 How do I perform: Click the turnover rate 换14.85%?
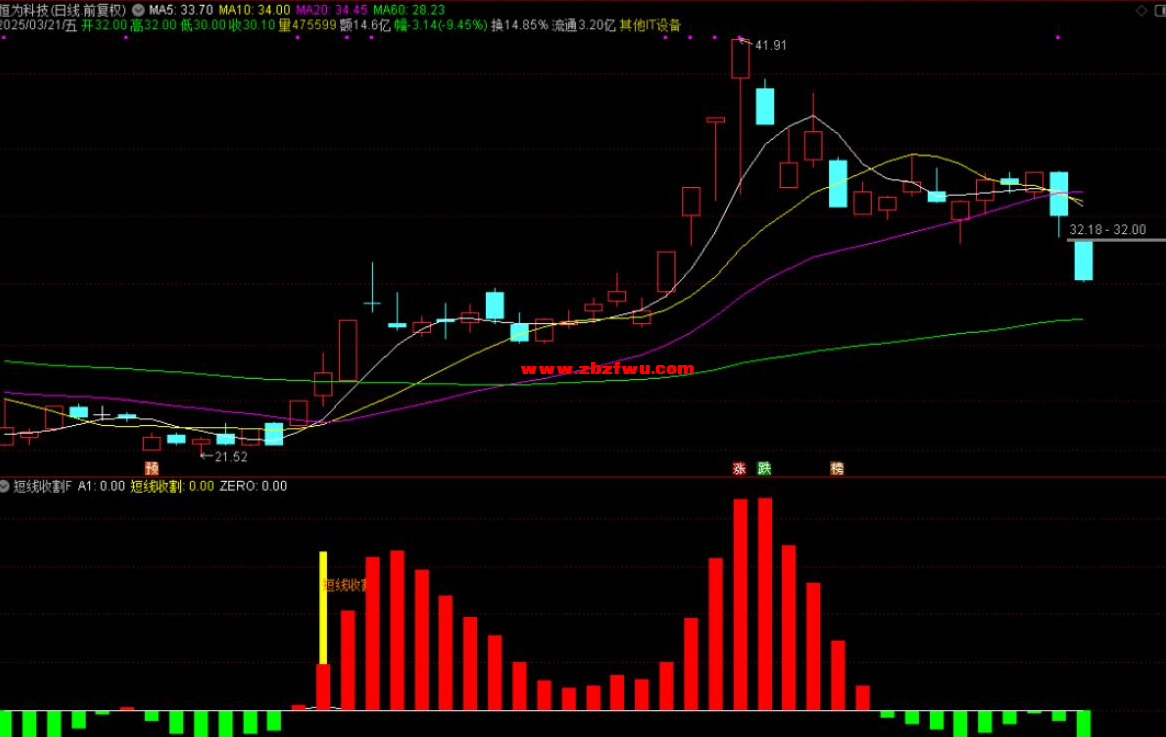pyautogui.click(x=520, y=25)
